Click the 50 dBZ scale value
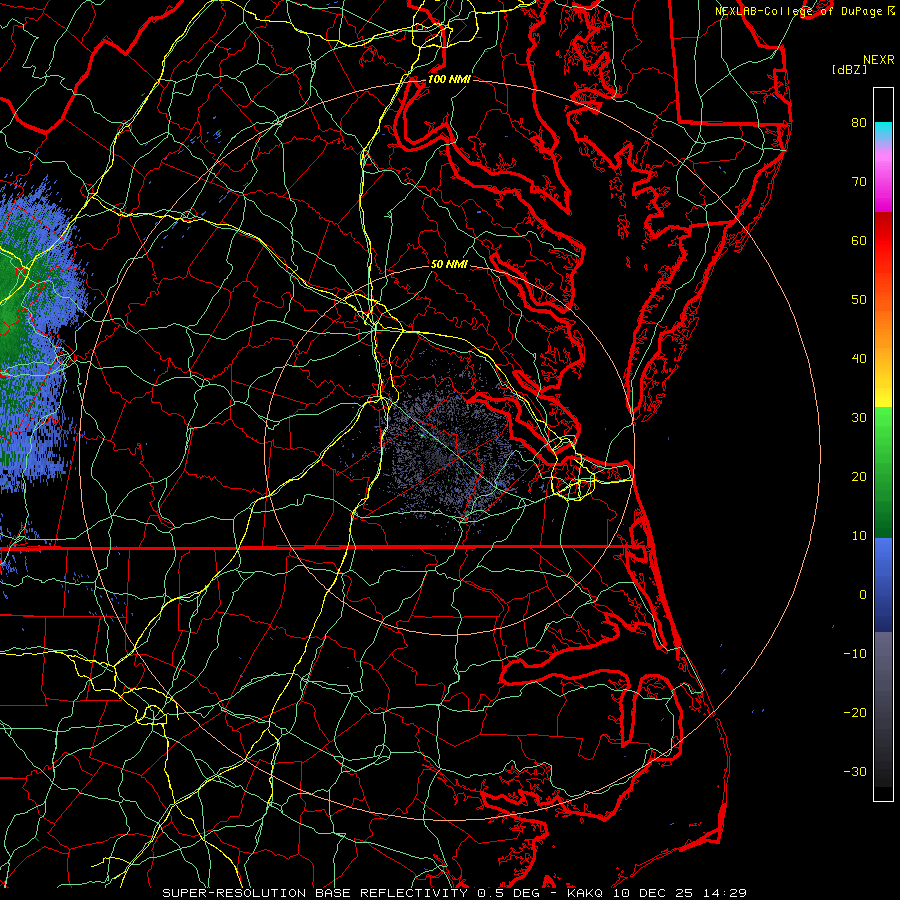Viewport: 900px width, 900px height. coord(859,300)
